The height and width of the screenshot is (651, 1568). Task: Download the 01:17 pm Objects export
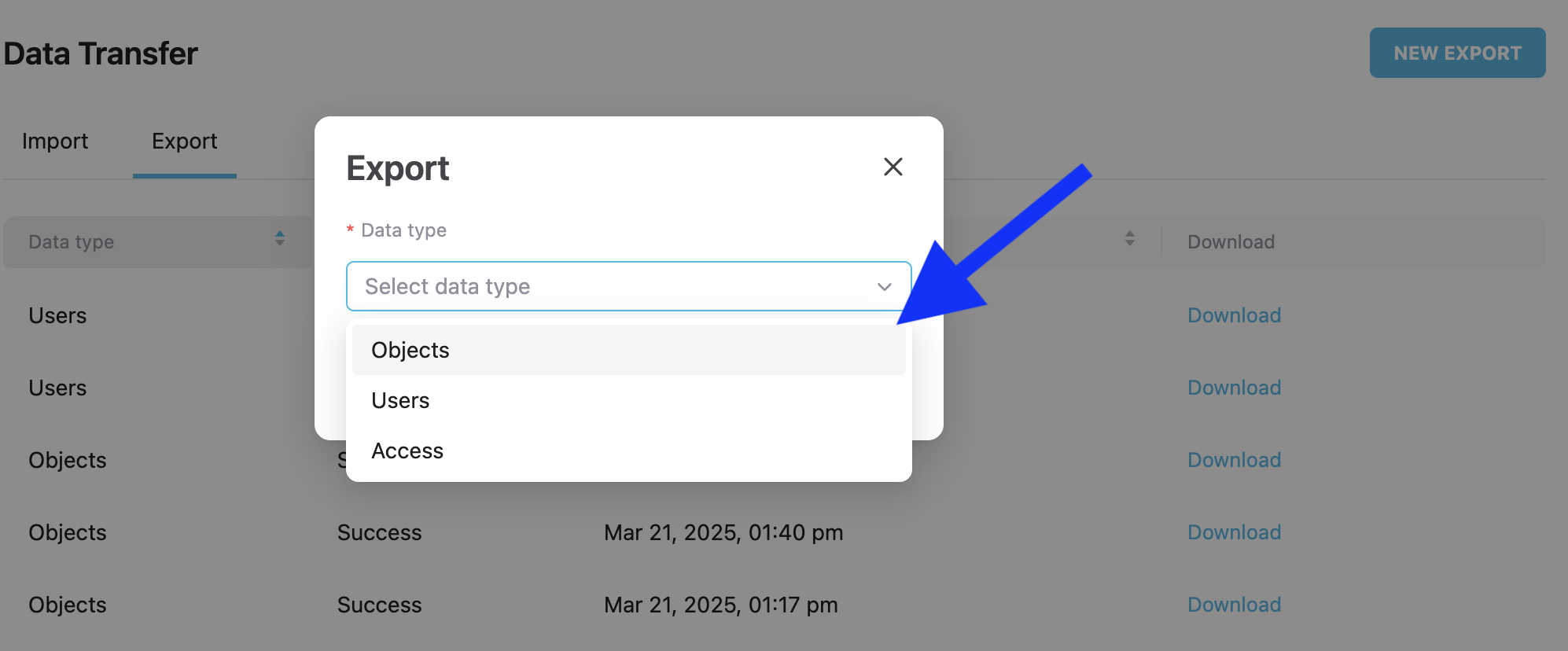click(x=1234, y=605)
